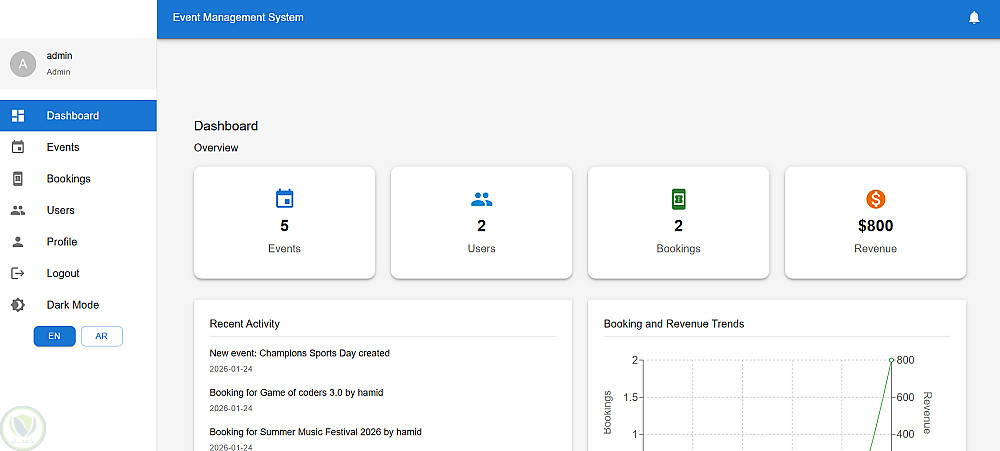Click the Profile person icon in sidebar
This screenshot has width=1000, height=451.
(x=18, y=241)
